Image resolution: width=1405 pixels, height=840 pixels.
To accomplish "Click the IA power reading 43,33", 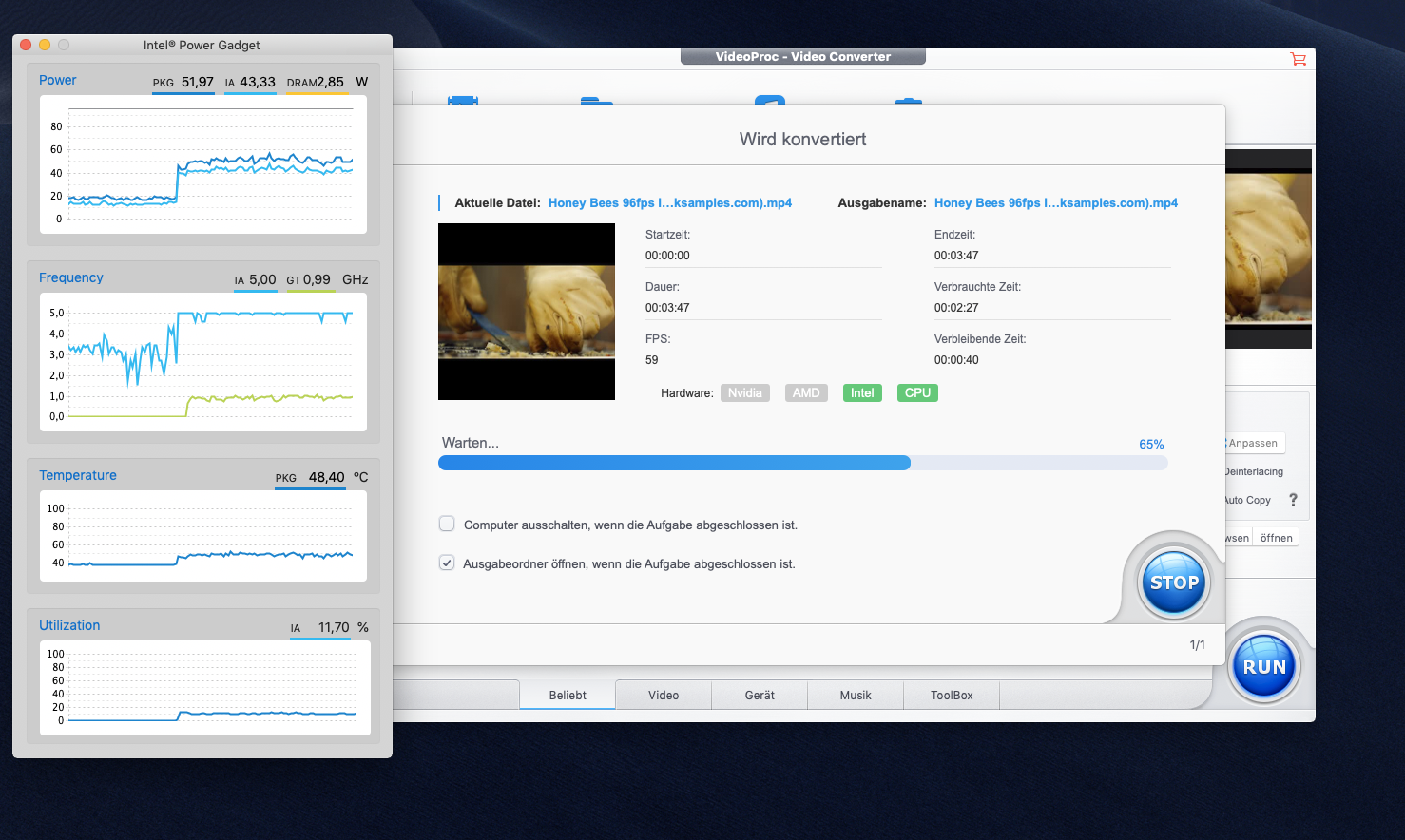I will click(x=258, y=83).
